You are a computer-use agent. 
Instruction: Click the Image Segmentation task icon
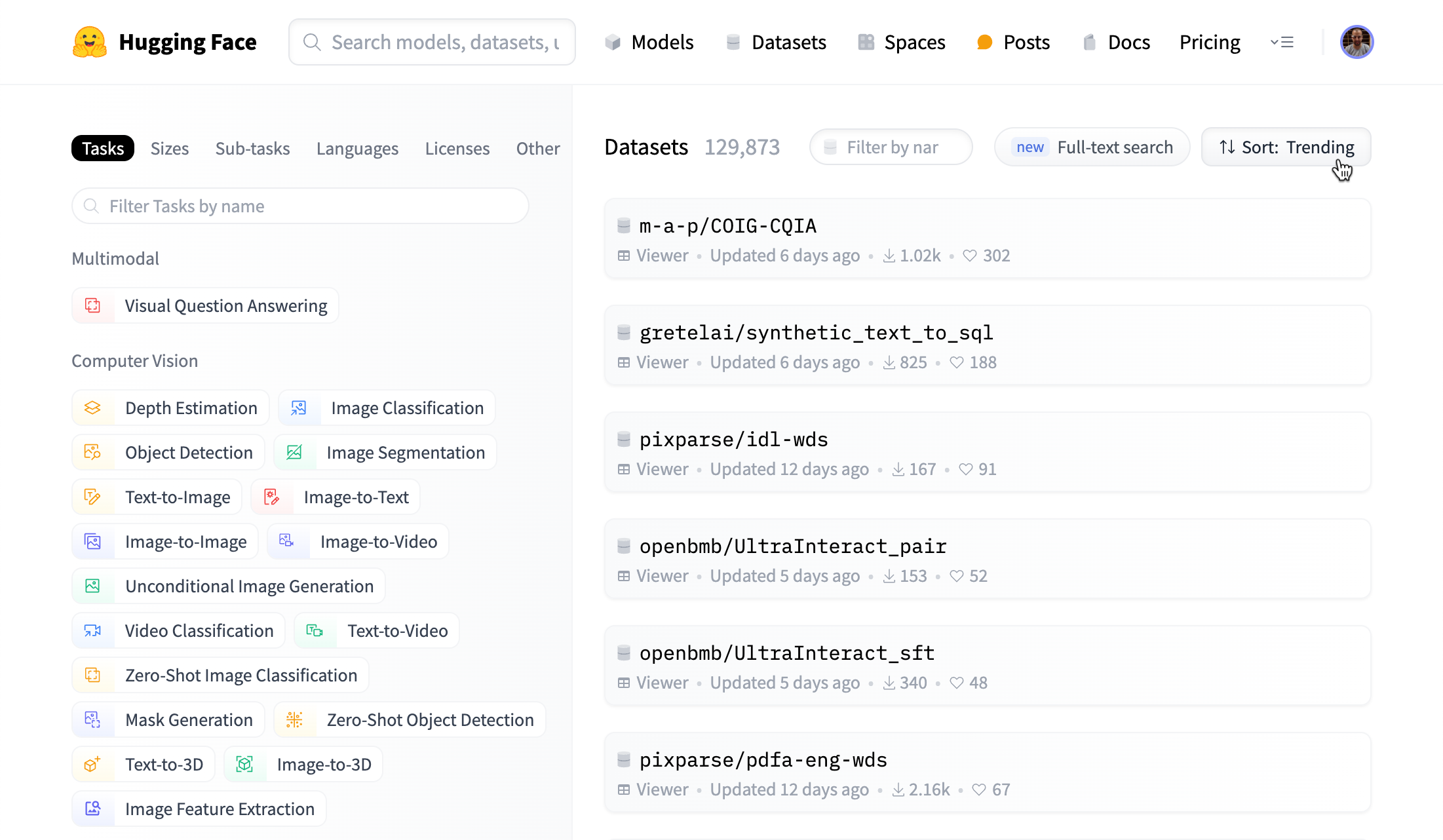[x=294, y=452]
